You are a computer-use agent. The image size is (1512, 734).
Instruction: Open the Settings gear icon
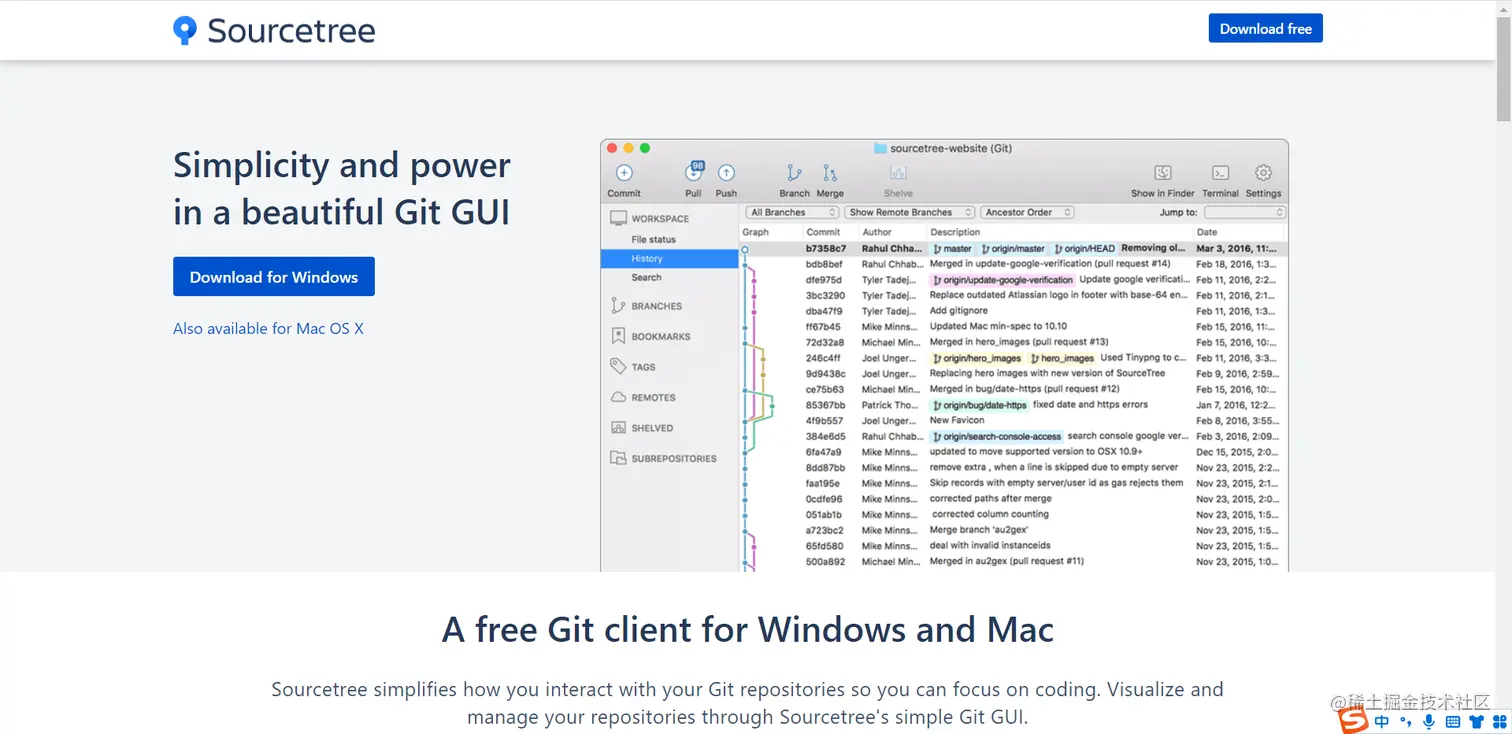point(1263,173)
